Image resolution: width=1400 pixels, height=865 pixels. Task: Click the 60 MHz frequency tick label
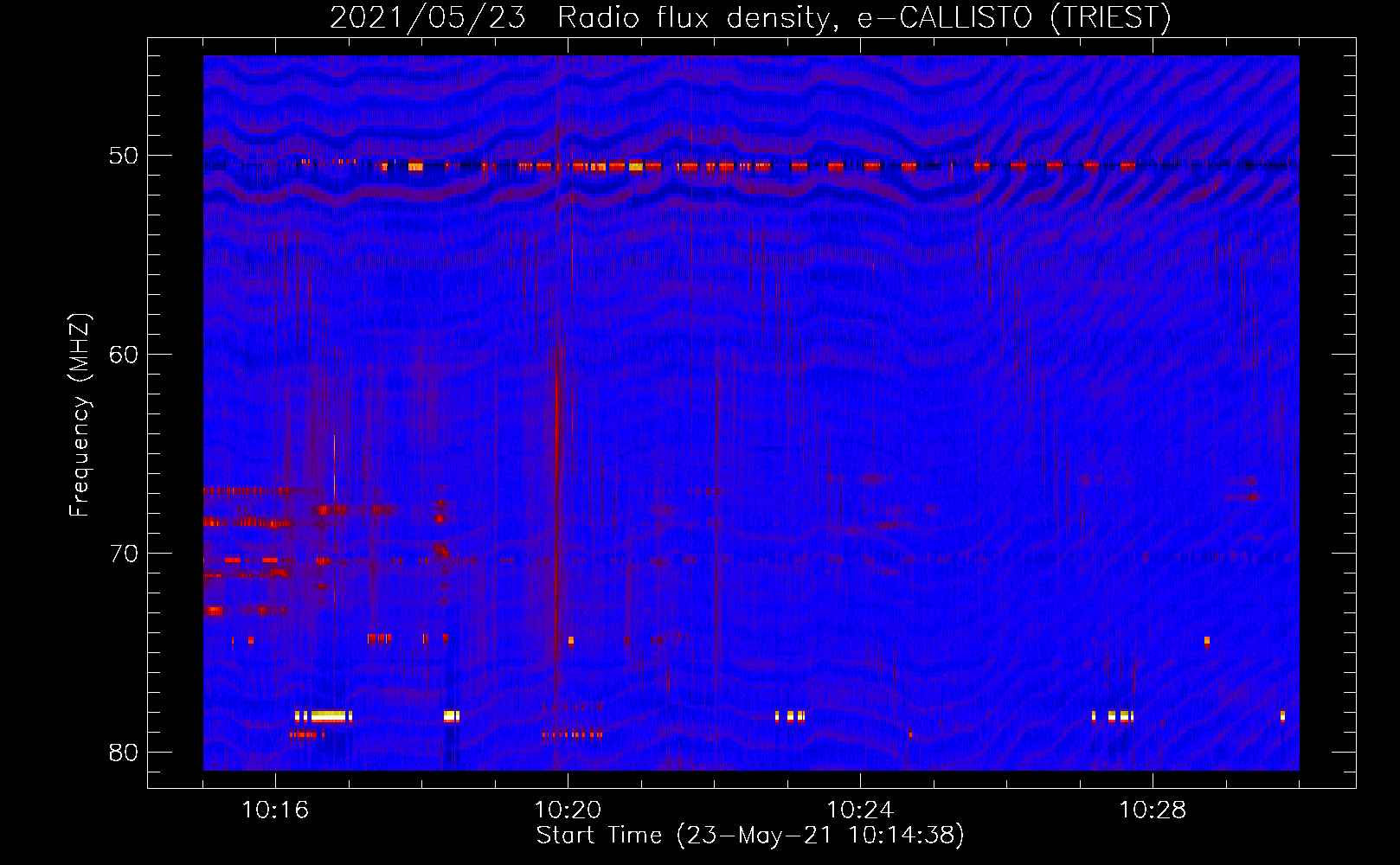[x=124, y=355]
